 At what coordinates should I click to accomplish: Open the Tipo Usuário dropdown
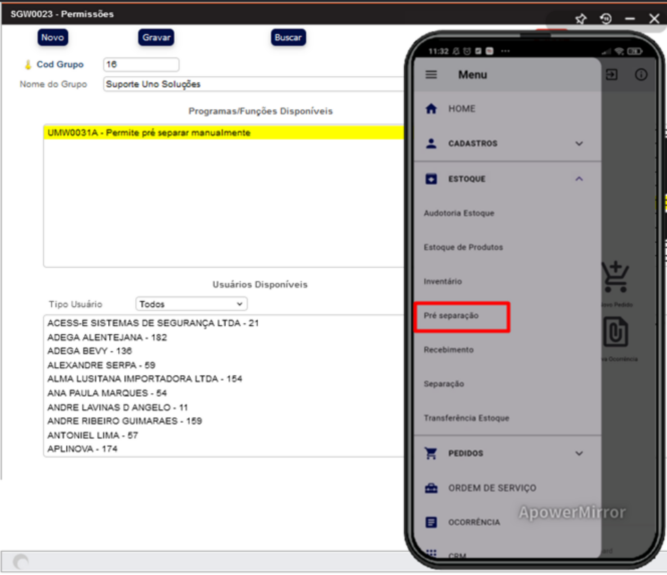point(191,304)
